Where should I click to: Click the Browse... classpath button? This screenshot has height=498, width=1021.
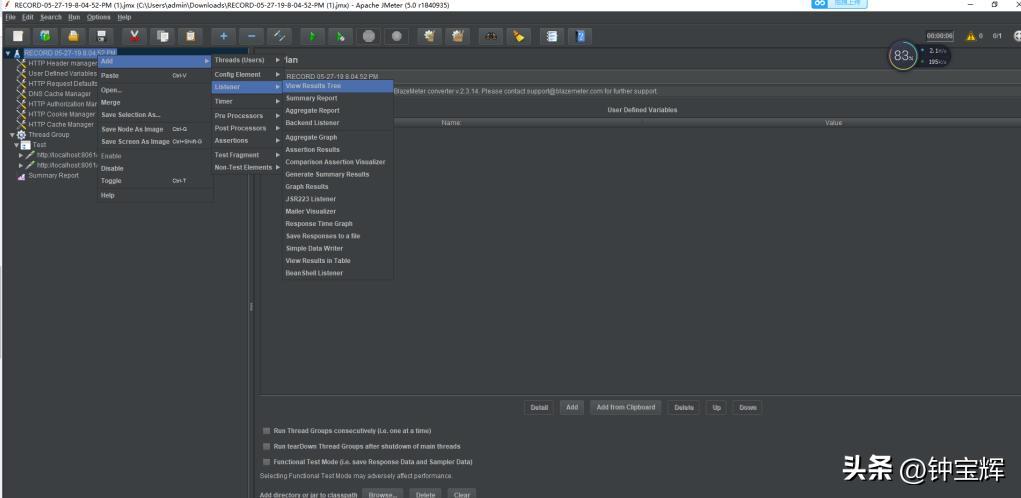pyautogui.click(x=382, y=494)
